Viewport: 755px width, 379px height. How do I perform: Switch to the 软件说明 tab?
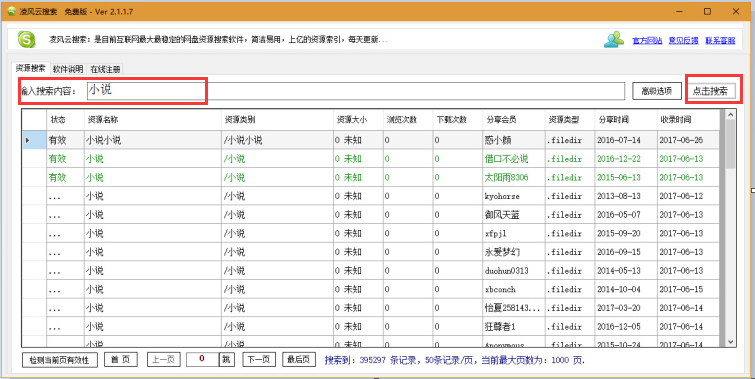coord(68,69)
